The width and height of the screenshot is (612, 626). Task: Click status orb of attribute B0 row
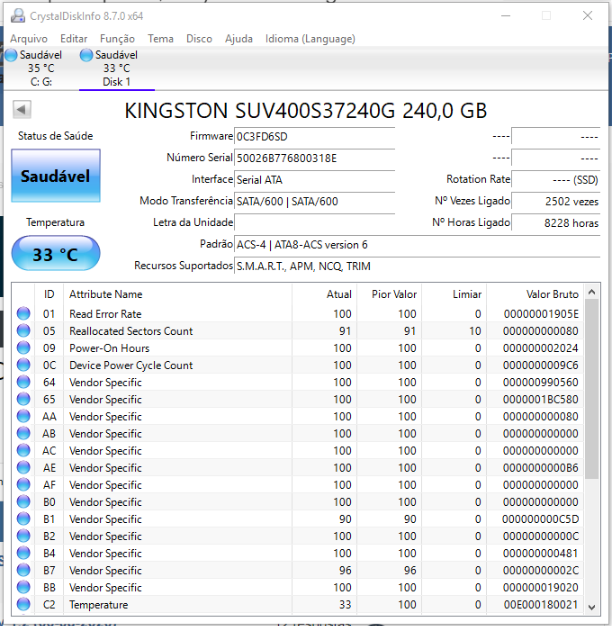pos(24,501)
